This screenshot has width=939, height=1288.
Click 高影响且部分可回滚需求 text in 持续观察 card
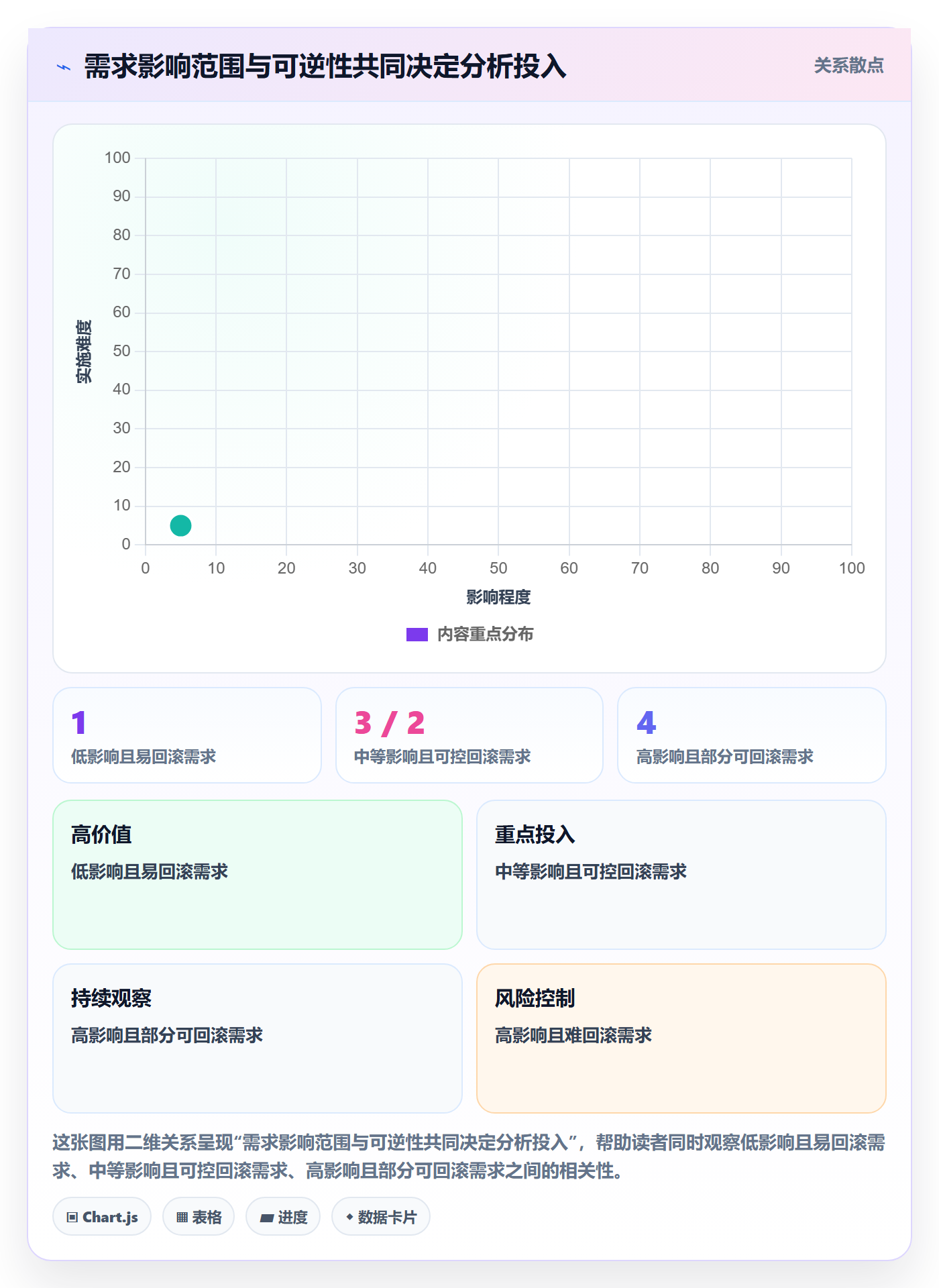click(167, 1035)
